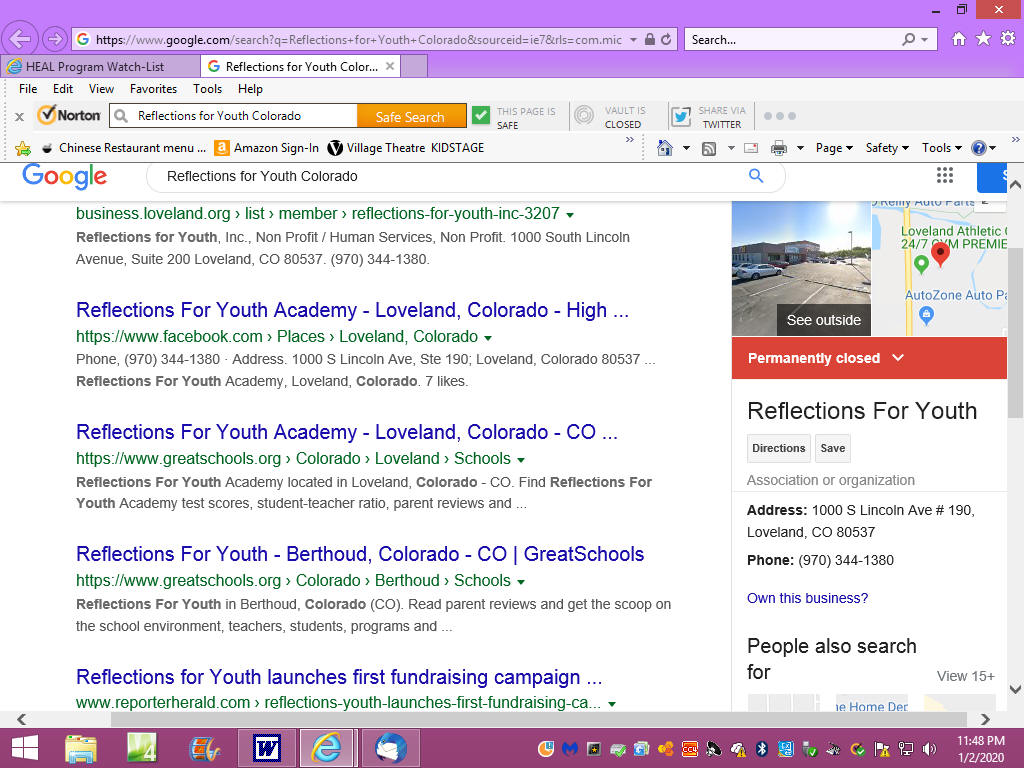
Task: Click the map red location pin
Action: coord(940,254)
